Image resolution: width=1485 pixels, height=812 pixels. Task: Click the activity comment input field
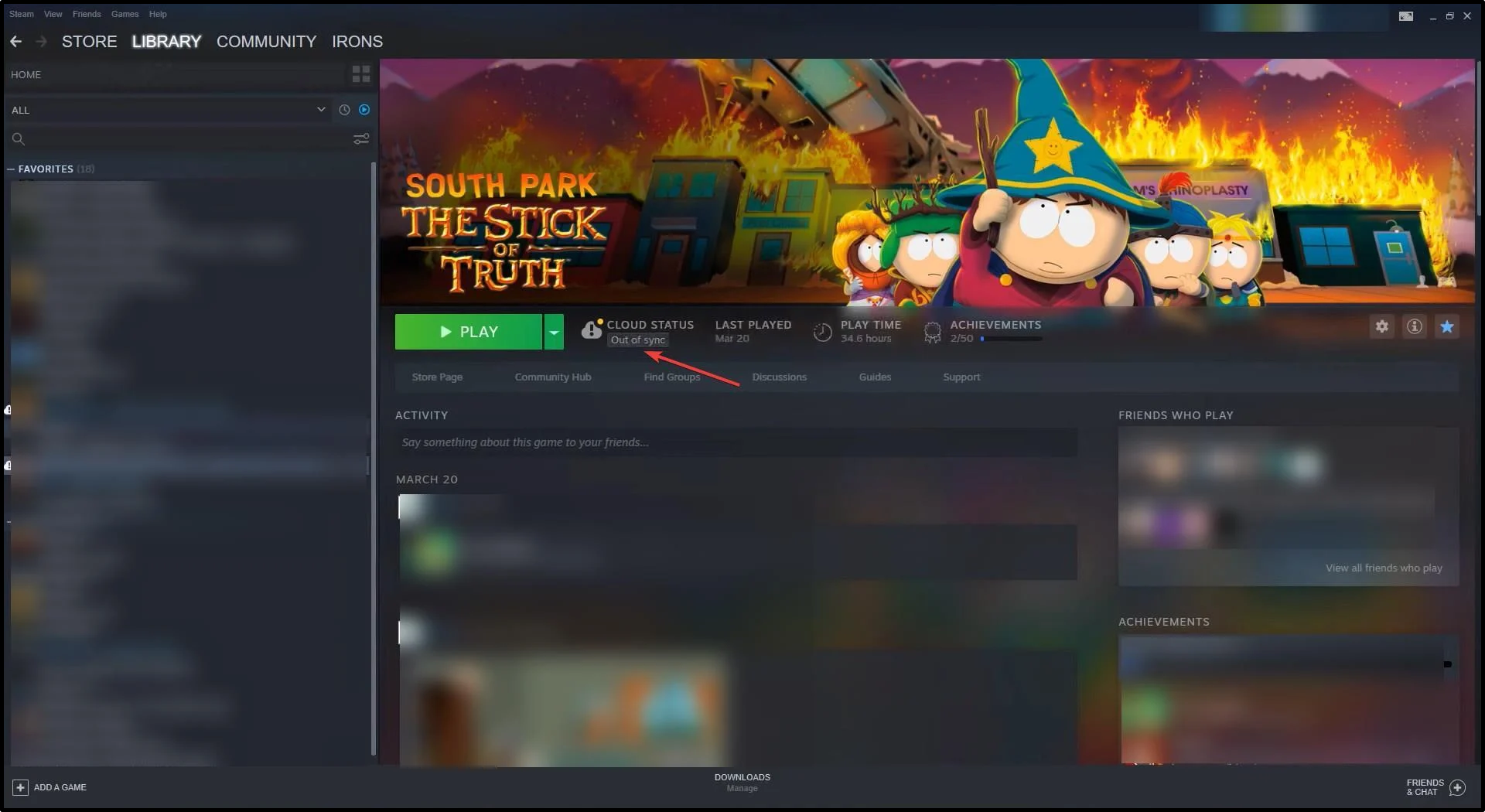point(736,442)
